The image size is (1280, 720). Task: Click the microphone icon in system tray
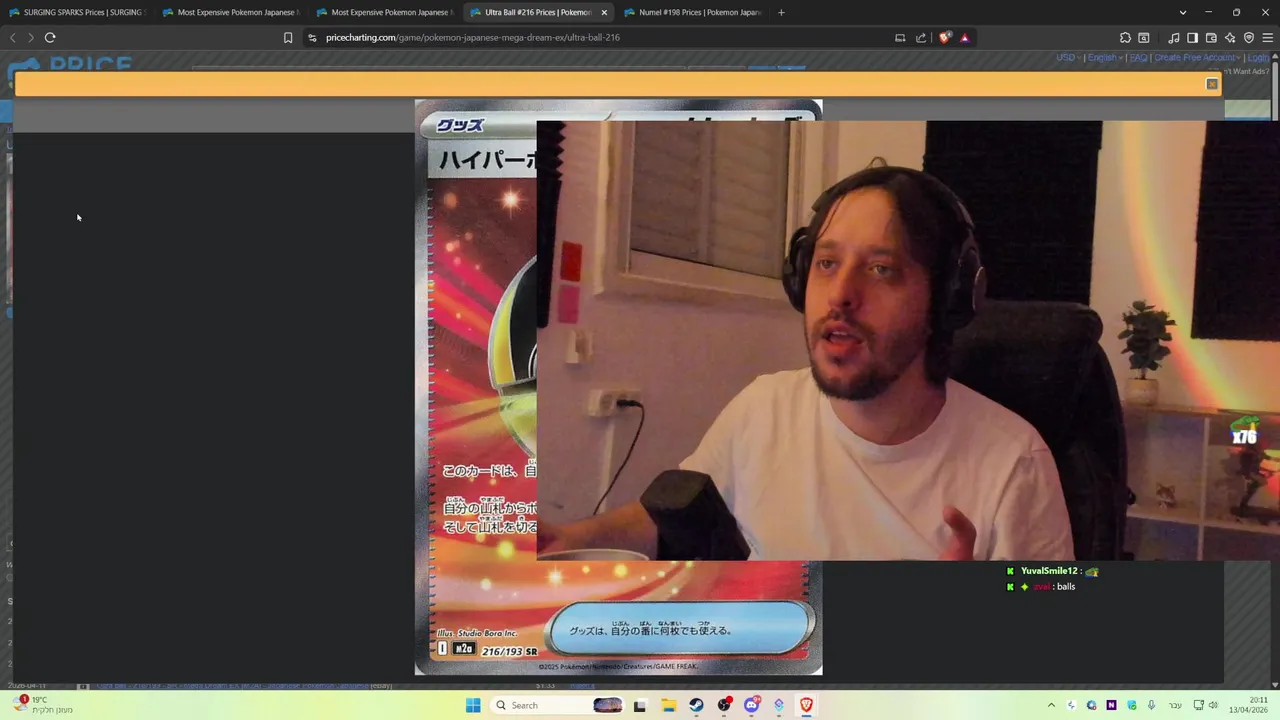[x=1152, y=705]
